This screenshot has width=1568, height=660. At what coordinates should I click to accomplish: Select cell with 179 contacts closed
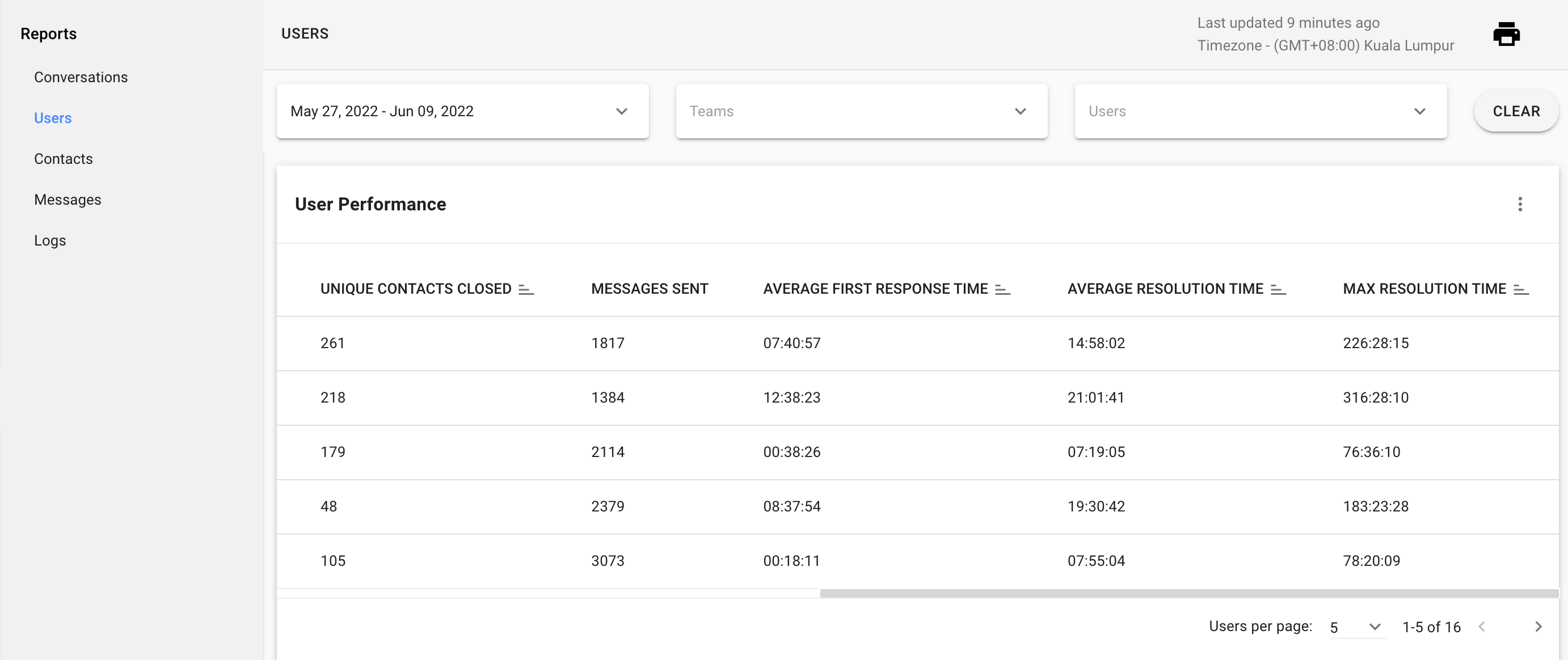click(x=332, y=452)
